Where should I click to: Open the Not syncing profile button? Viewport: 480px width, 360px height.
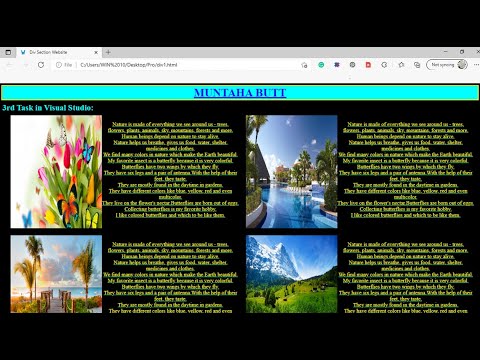[x=447, y=65]
